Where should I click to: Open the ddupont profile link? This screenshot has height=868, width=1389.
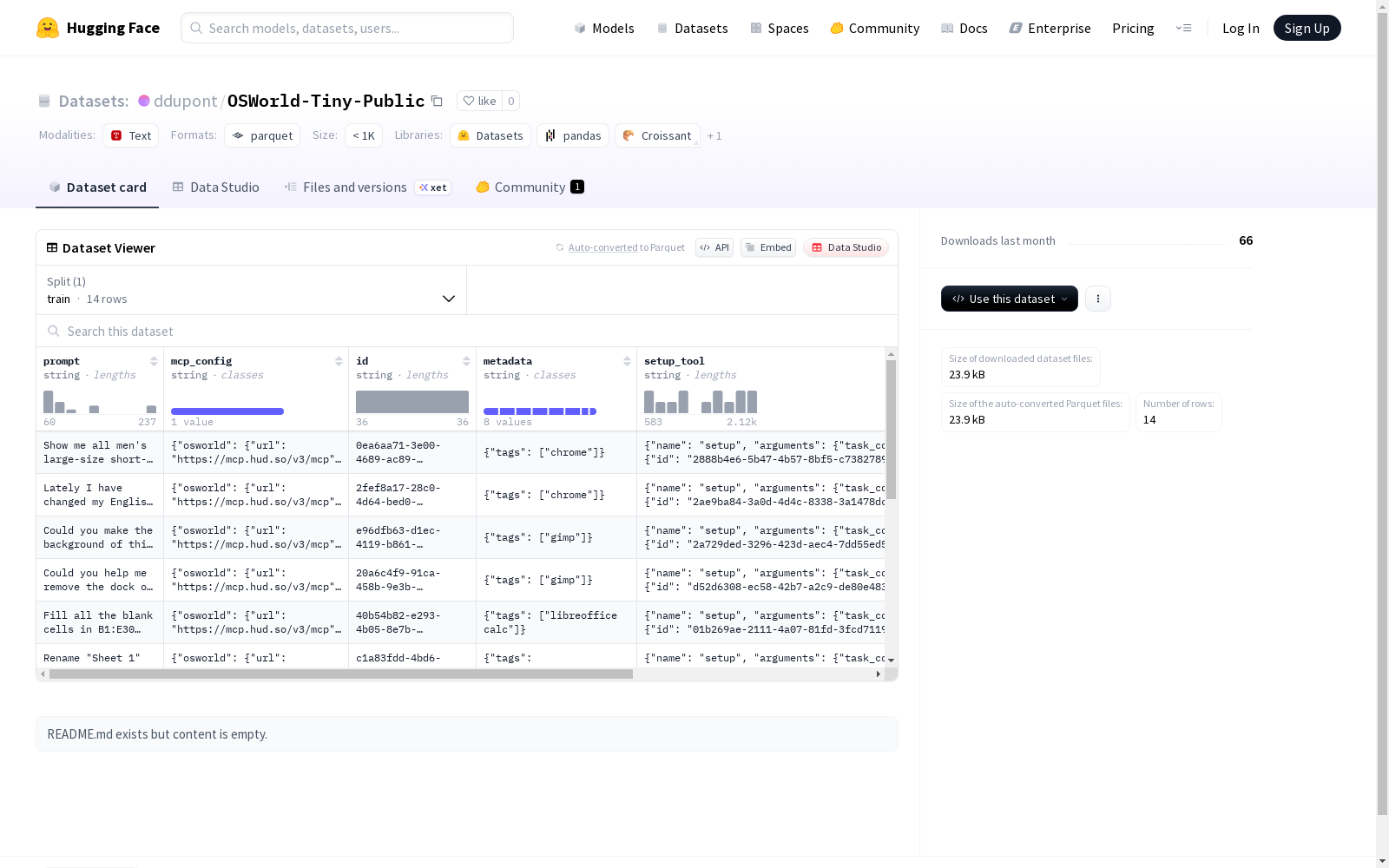click(185, 101)
